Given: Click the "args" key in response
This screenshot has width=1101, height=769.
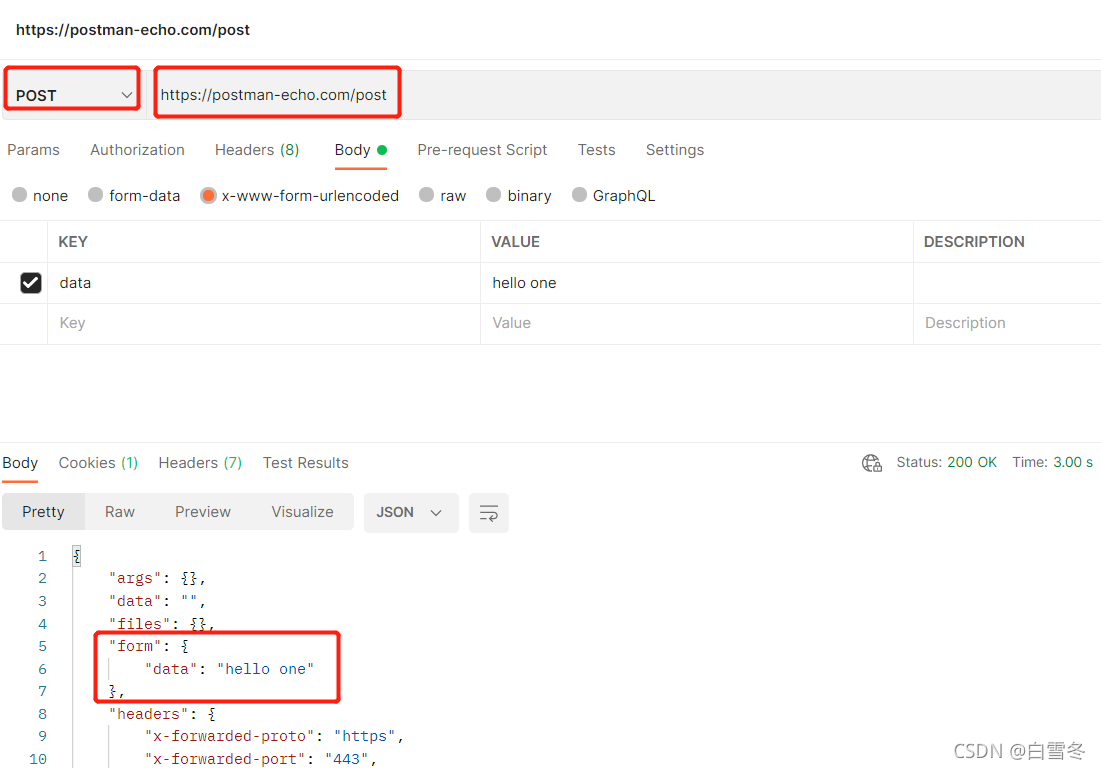Looking at the screenshot, I should 135,579.
